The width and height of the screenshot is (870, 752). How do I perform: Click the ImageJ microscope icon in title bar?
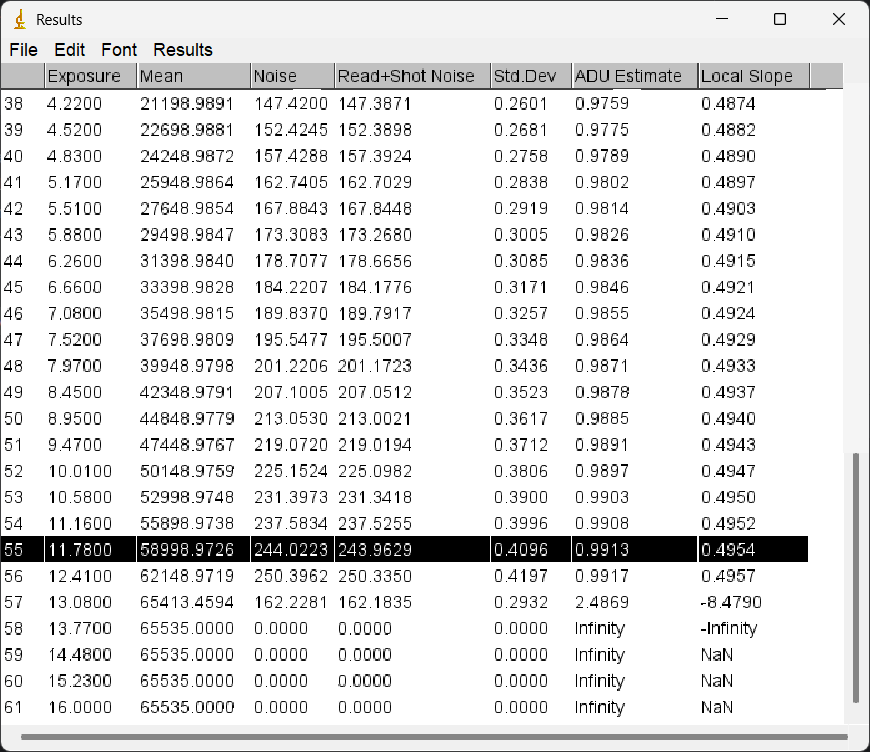(19, 20)
